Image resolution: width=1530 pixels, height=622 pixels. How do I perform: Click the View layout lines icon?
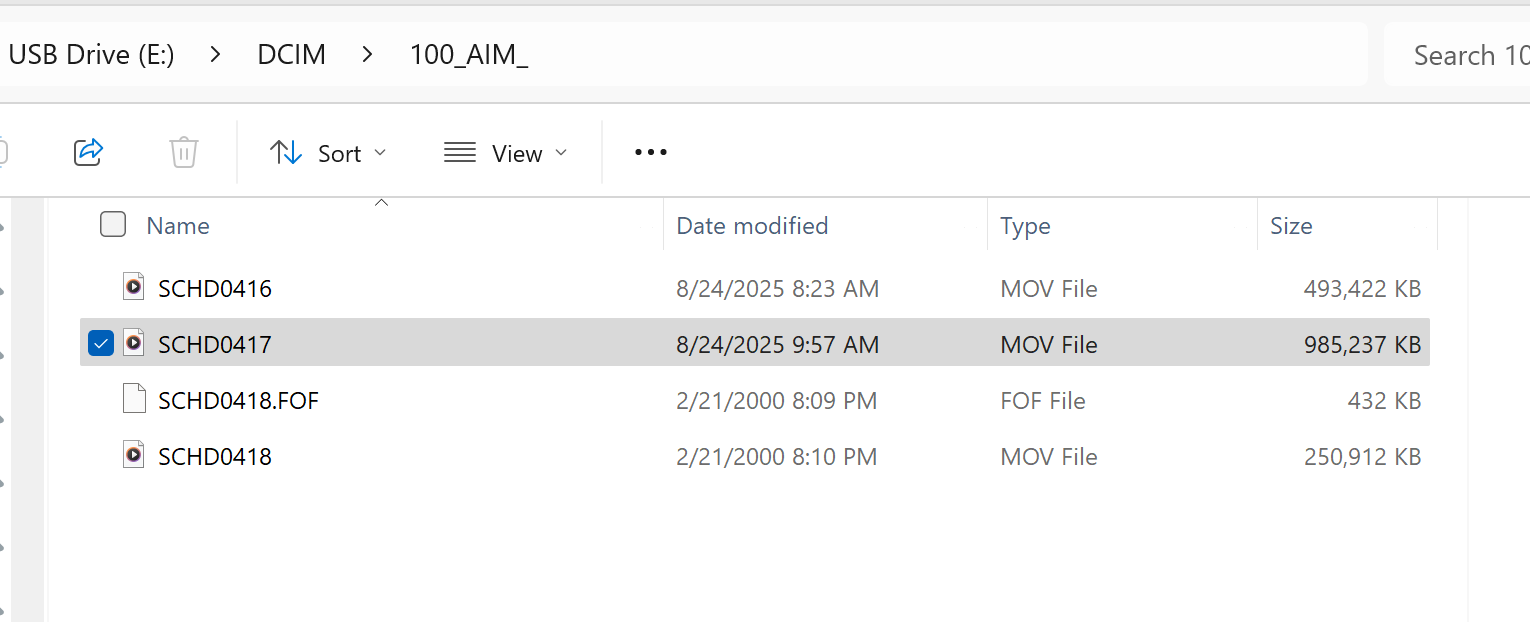click(x=460, y=153)
